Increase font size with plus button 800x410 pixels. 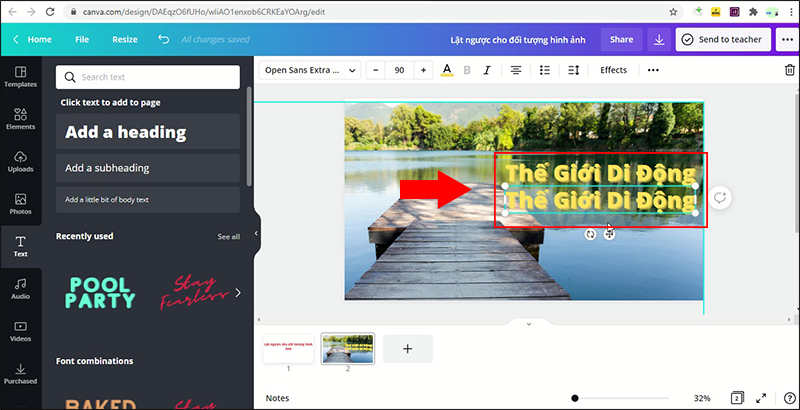point(423,70)
